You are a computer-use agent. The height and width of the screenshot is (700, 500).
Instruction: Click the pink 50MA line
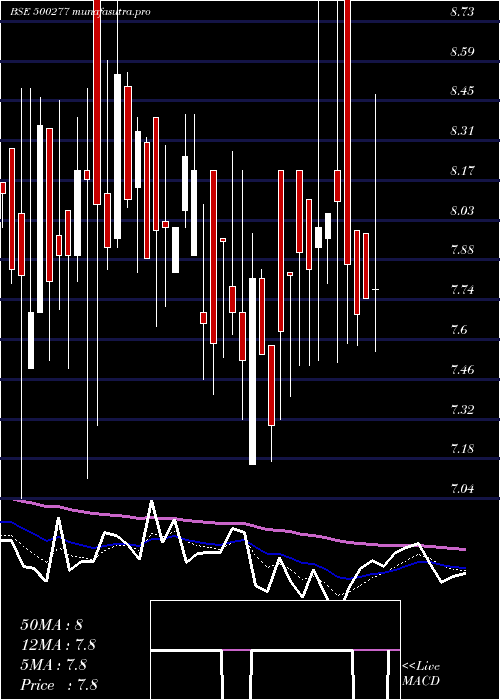[241, 524]
